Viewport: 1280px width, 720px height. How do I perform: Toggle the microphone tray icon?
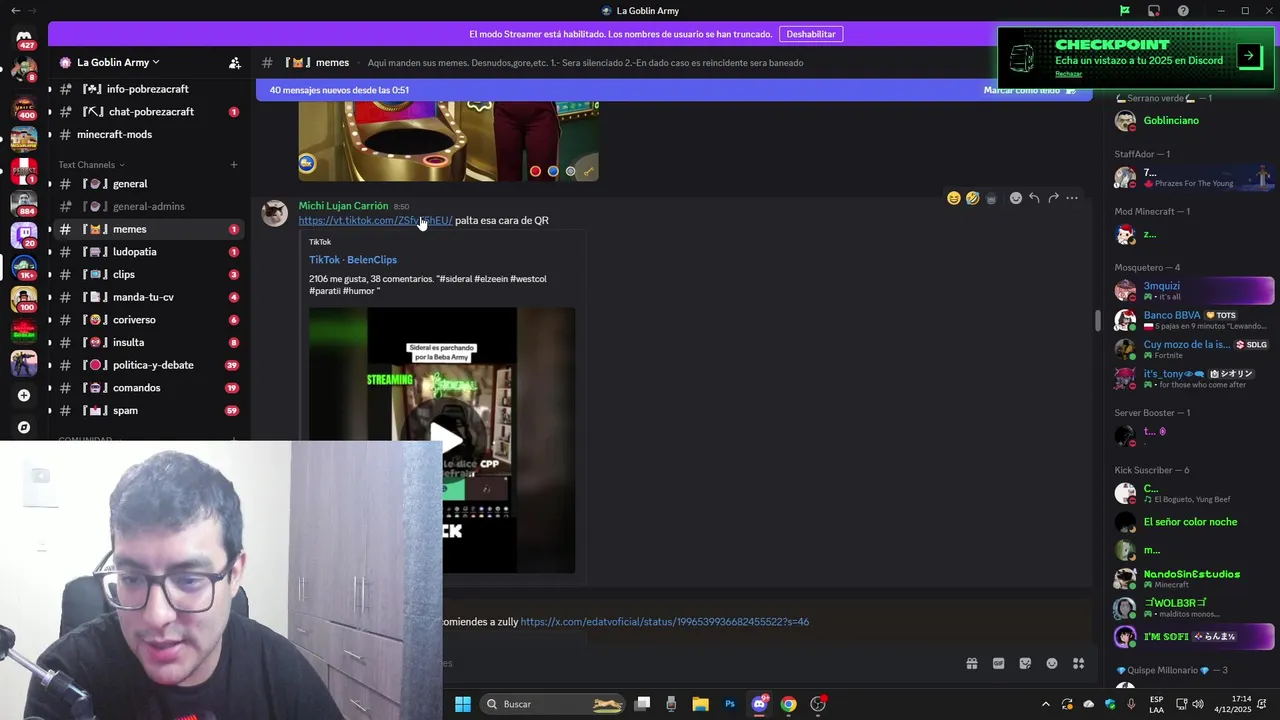(x=1131, y=704)
